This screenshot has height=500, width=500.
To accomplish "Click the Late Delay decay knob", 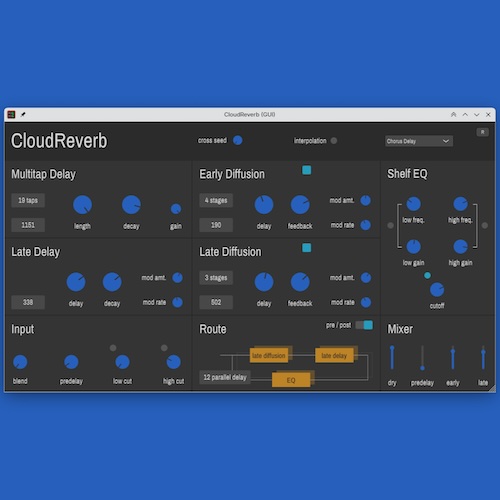I will point(112,282).
